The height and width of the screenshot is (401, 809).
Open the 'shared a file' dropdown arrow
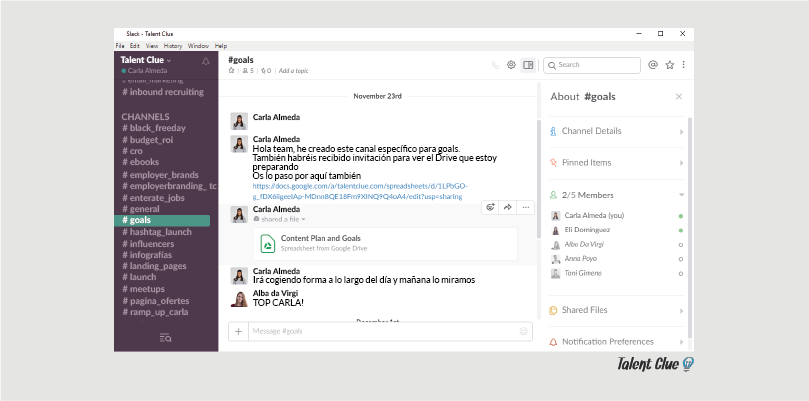[303, 219]
